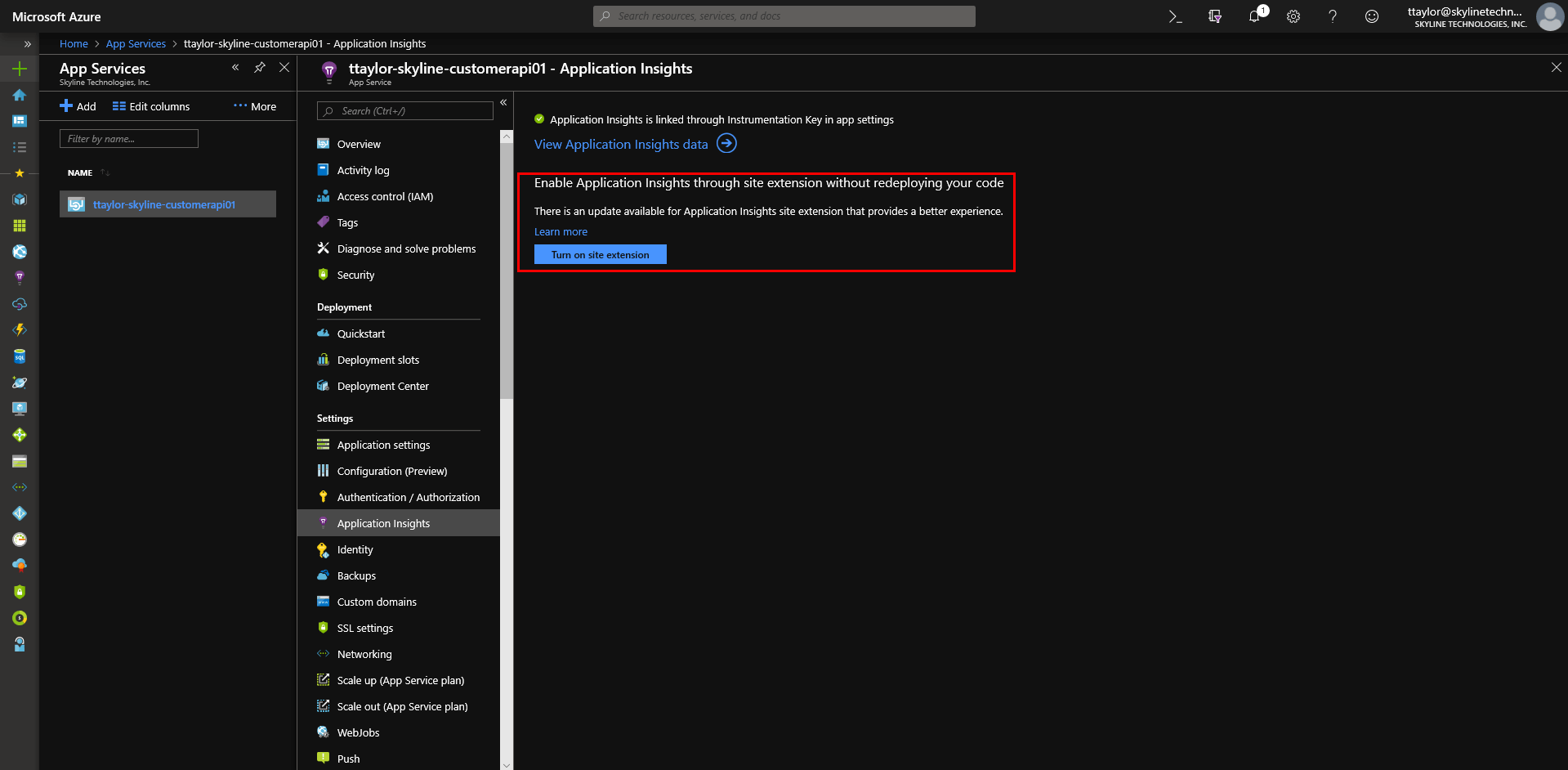Open Dashboard icon in the sidebar

20,121
